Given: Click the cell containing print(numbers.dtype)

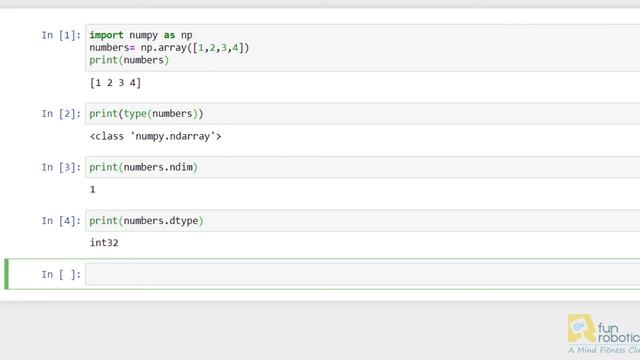Looking at the screenshot, I should tap(362, 221).
